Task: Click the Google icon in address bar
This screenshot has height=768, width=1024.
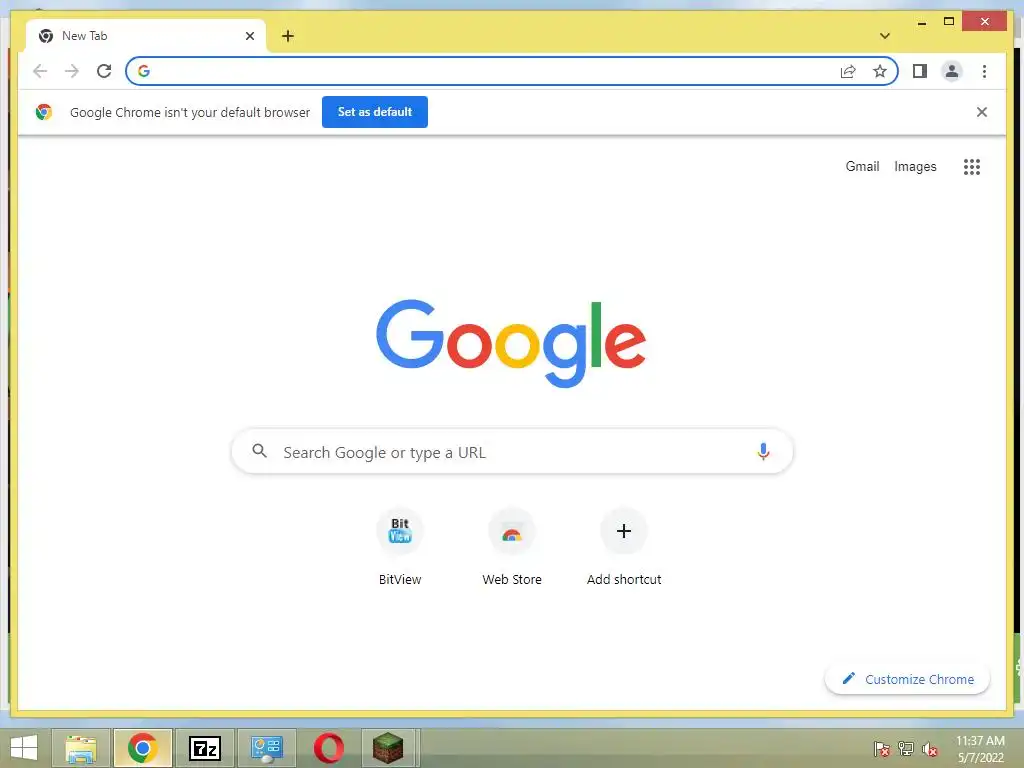Action: pyautogui.click(x=144, y=71)
